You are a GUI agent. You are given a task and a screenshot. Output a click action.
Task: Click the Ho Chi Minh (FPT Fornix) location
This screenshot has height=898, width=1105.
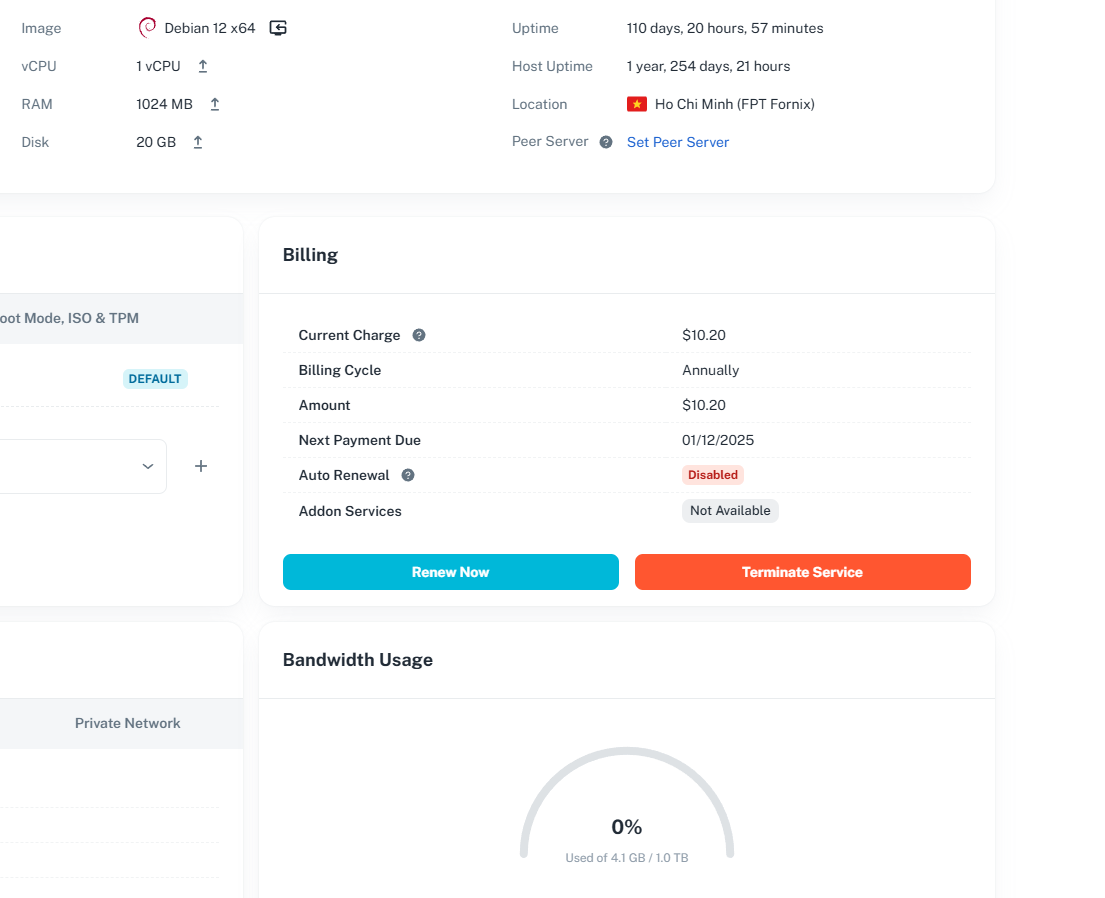click(735, 104)
